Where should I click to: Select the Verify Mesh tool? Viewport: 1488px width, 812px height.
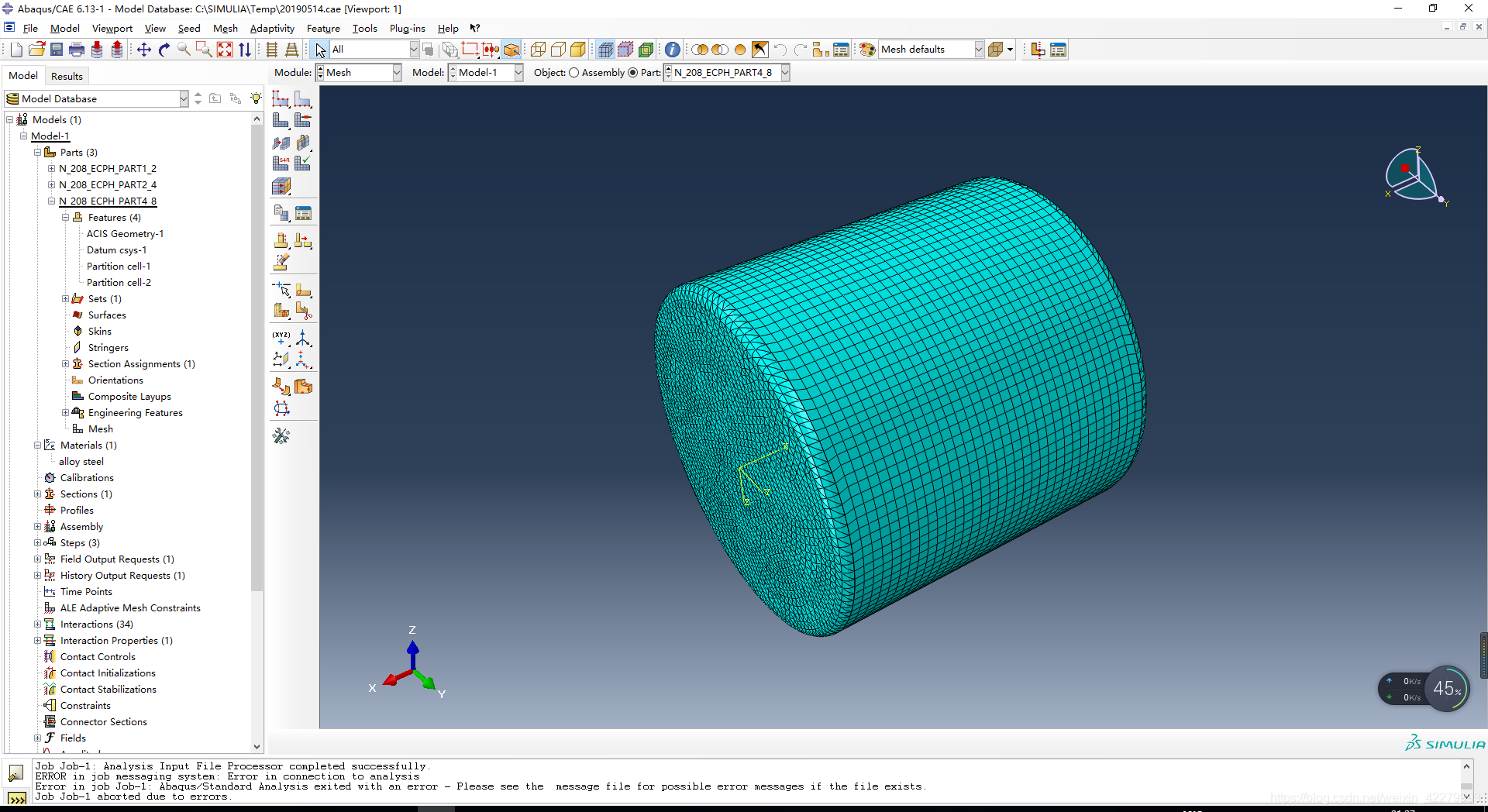pos(303,163)
